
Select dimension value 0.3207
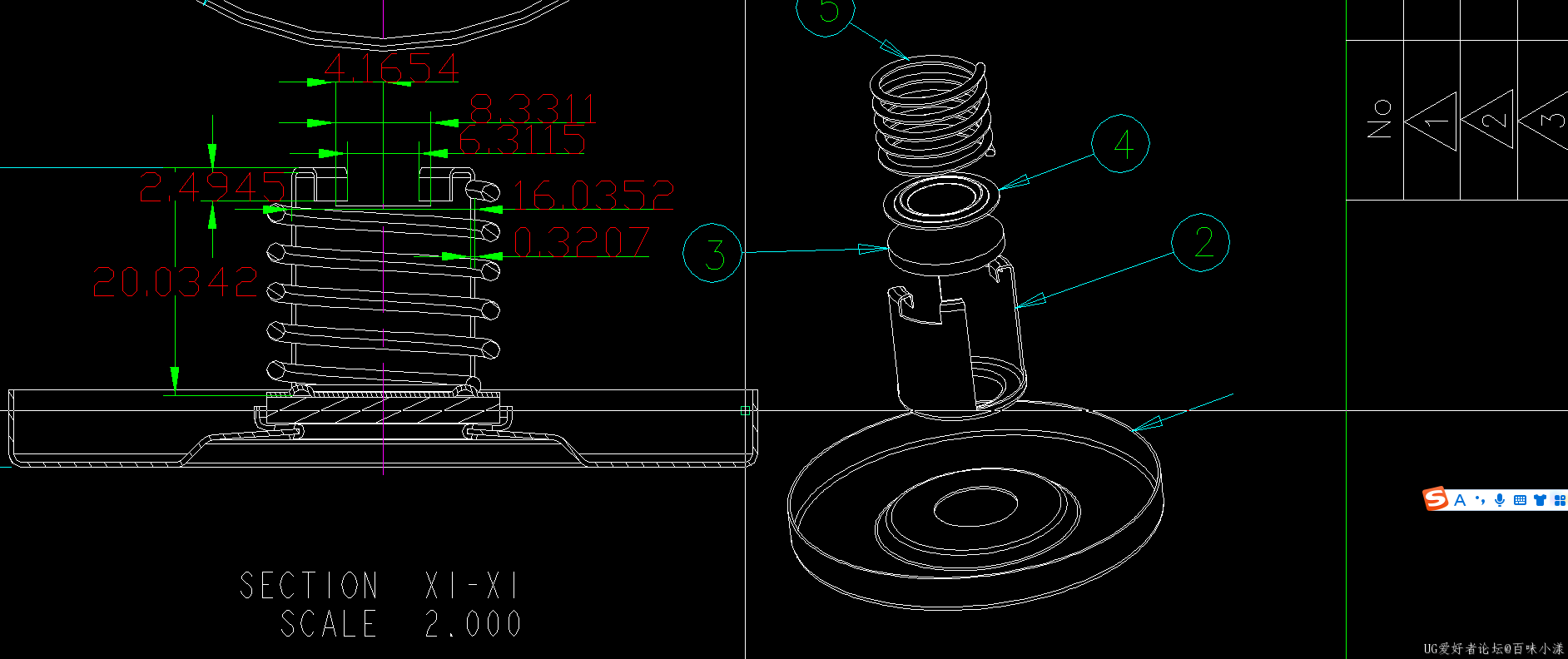[x=581, y=242]
